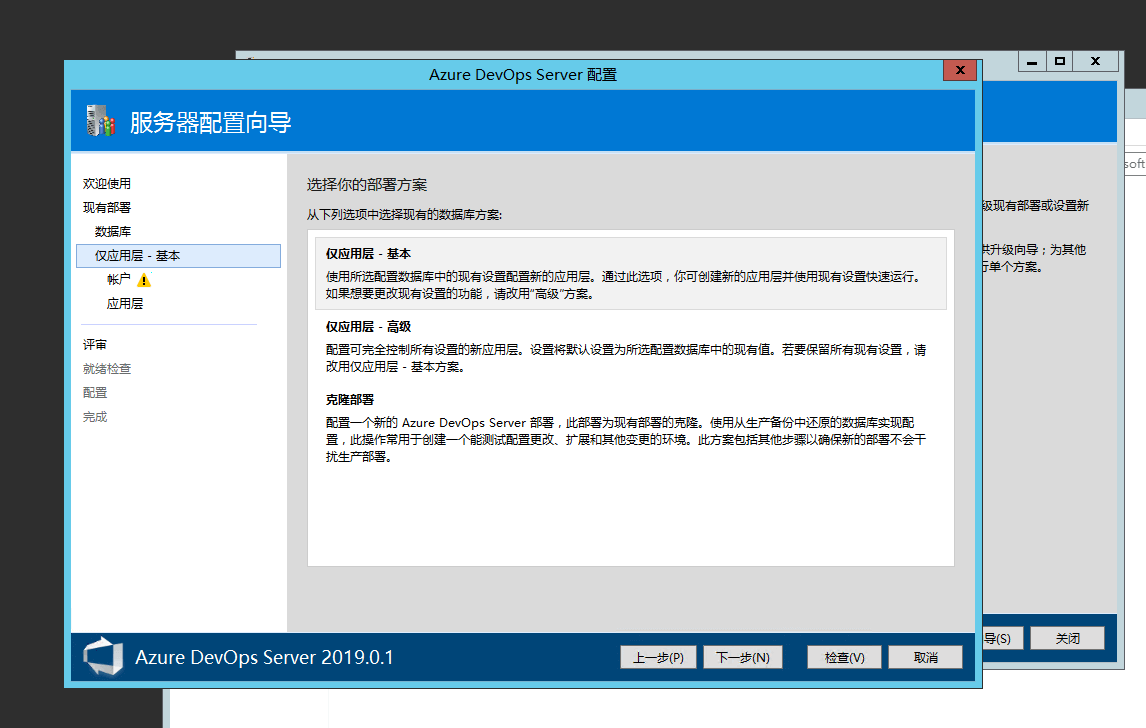
Task: Click the server icon in wizard header
Action: coord(98,121)
